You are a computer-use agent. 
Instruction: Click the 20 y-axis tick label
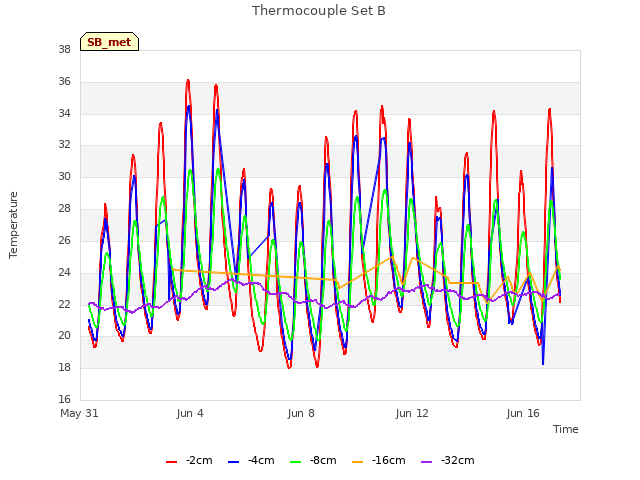click(x=64, y=336)
